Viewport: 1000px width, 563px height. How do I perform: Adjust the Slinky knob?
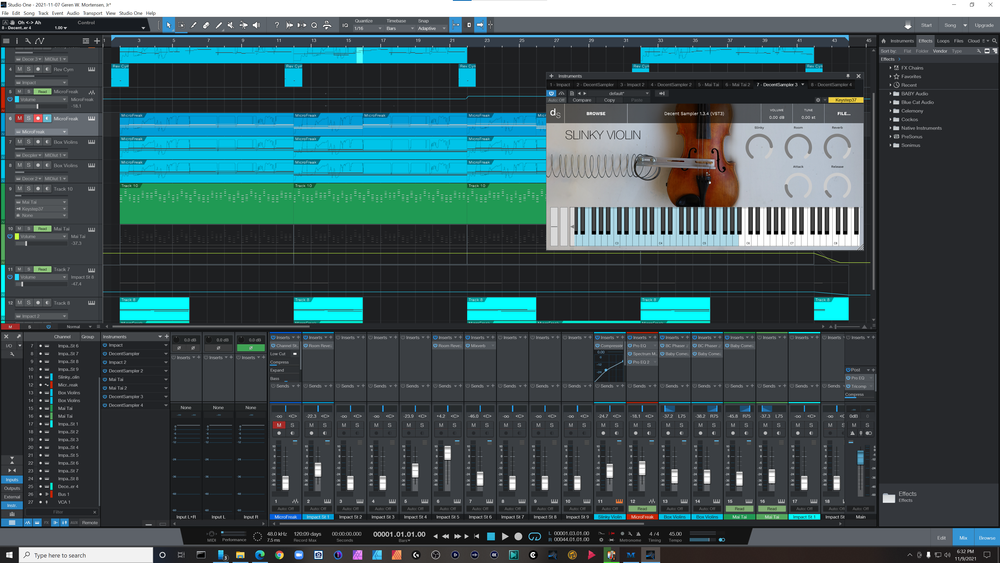(x=759, y=146)
